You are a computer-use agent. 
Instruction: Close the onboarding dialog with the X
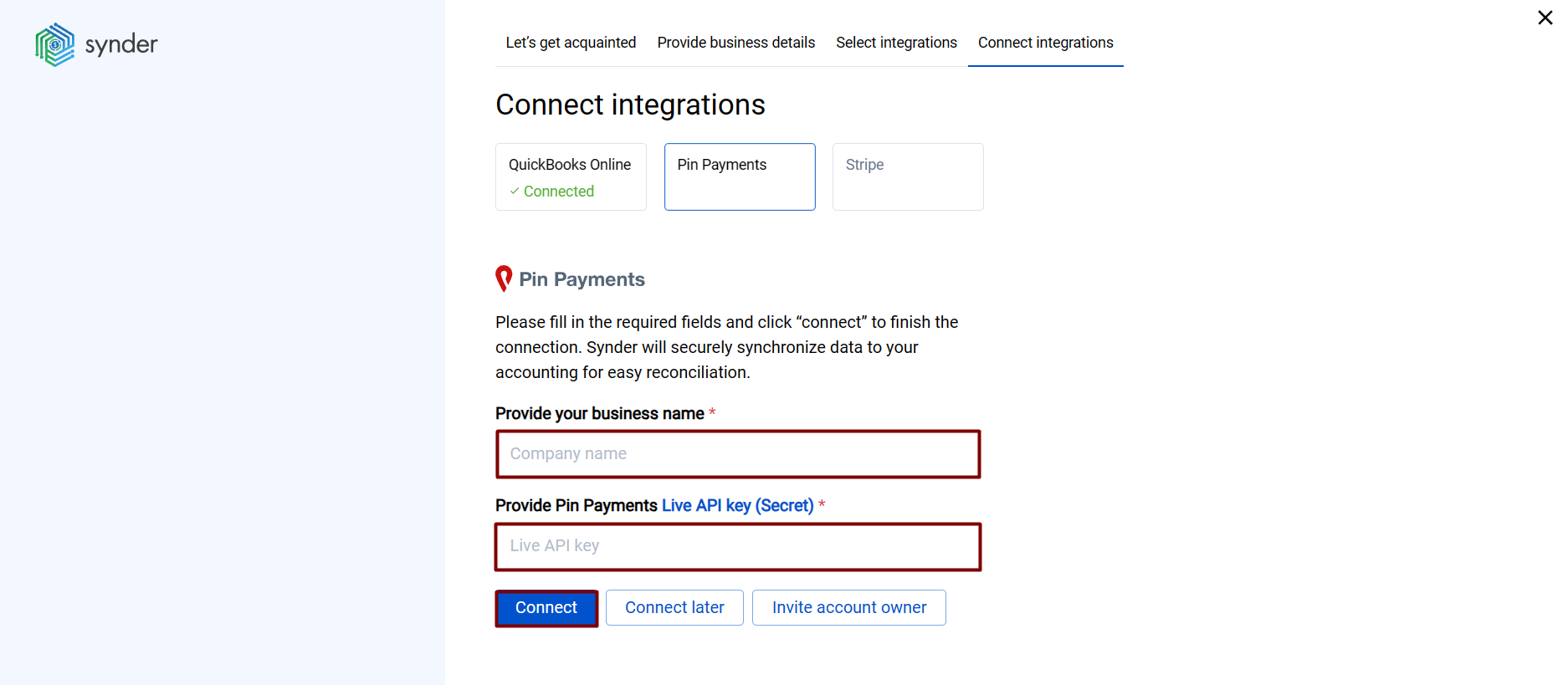click(x=1545, y=17)
